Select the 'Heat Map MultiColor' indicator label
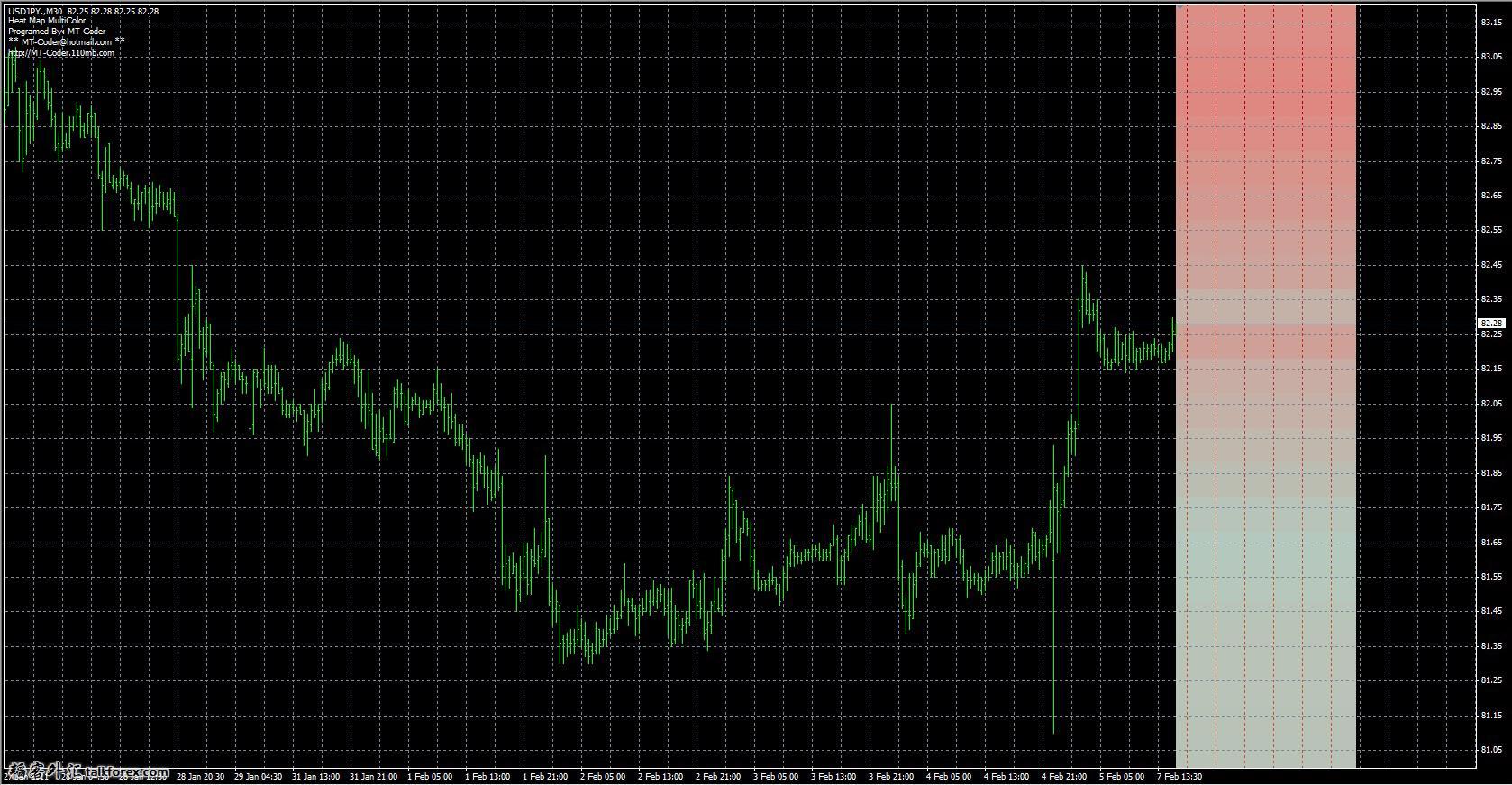The width and height of the screenshot is (1512, 785). [47, 21]
